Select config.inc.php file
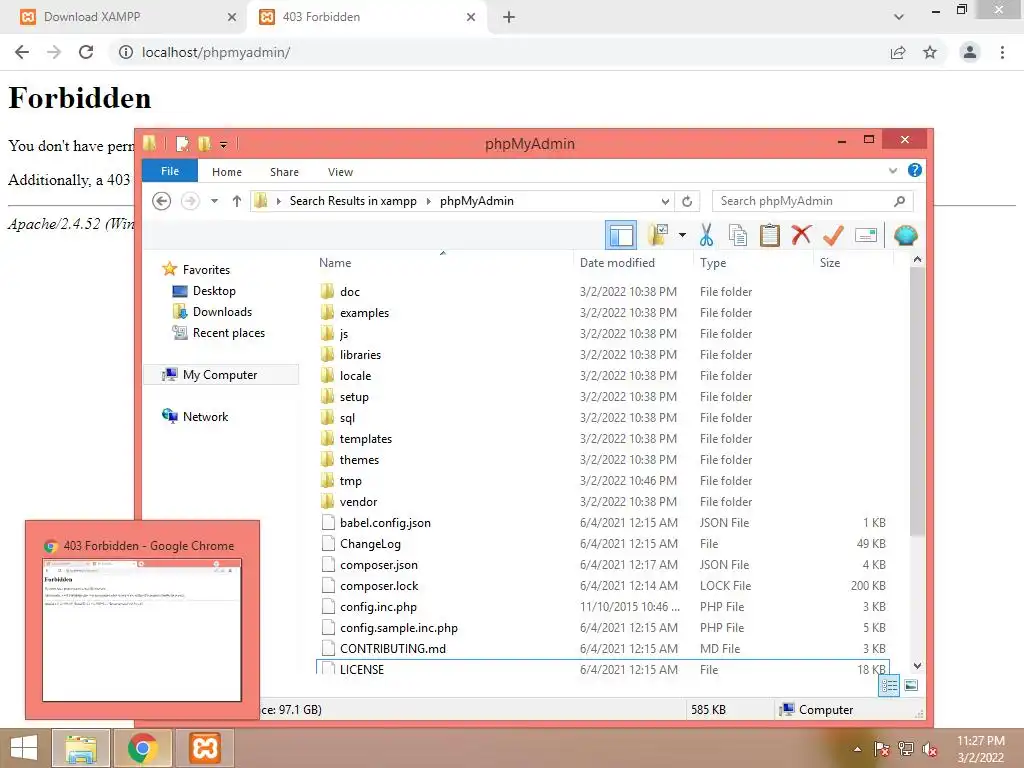 pyautogui.click(x=378, y=607)
